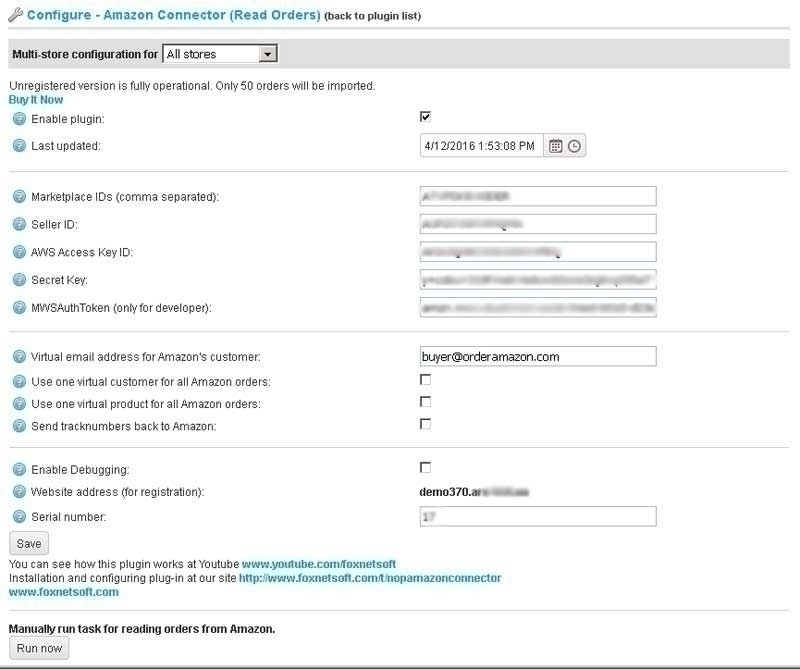Click the 'Enable plugin:' label
This screenshot has width=800, height=669.
tap(68, 119)
